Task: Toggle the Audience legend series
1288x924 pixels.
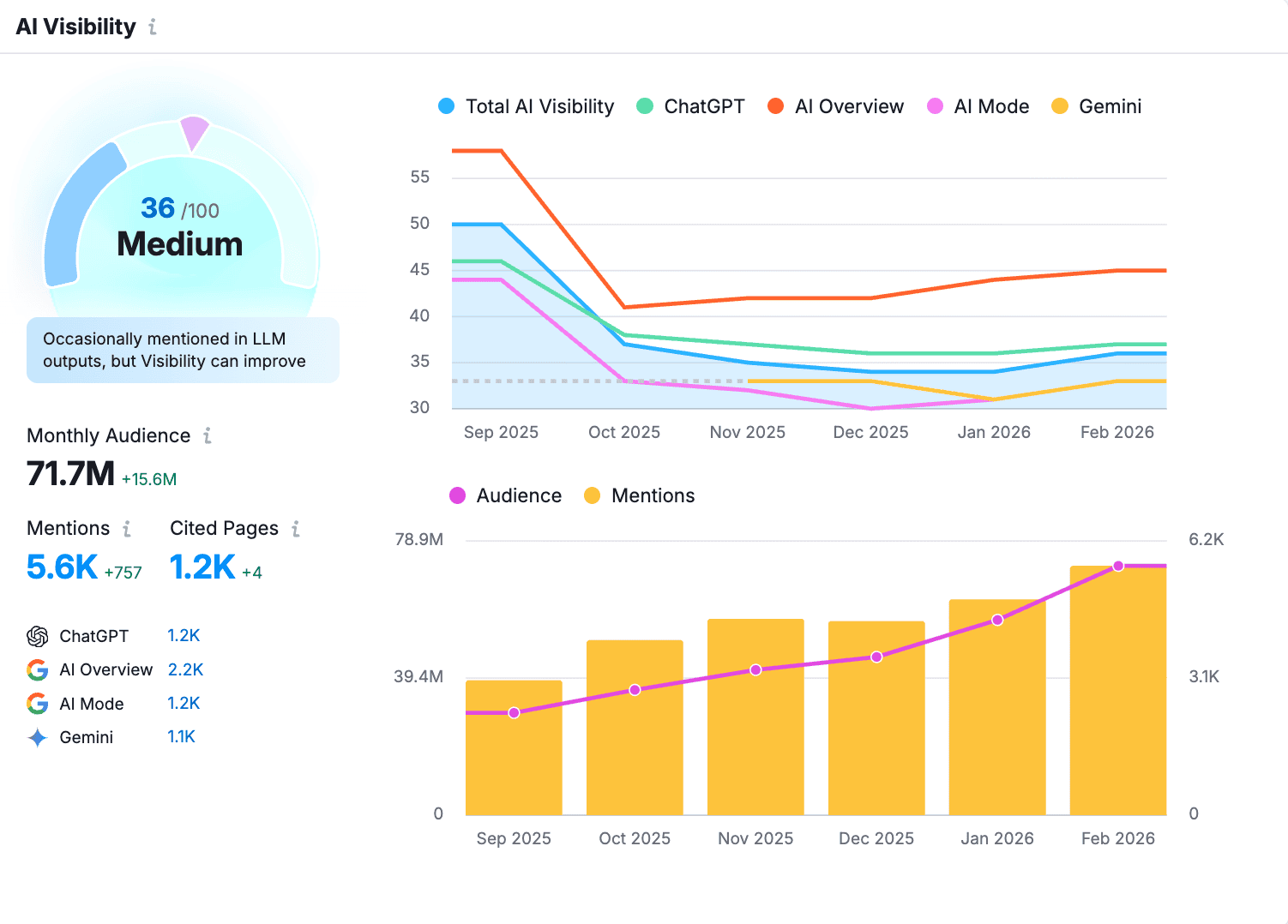Action: (506, 495)
